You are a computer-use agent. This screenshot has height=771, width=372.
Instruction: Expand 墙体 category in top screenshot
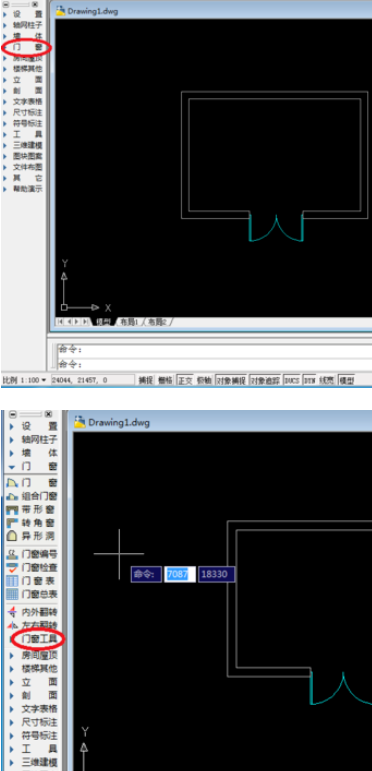[x=23, y=36]
